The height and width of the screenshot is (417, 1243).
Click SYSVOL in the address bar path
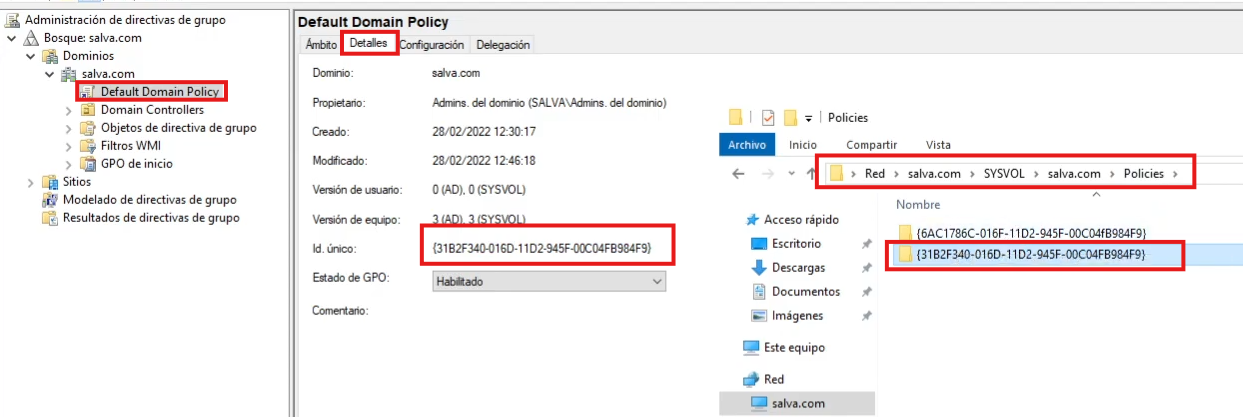[x=1008, y=173]
